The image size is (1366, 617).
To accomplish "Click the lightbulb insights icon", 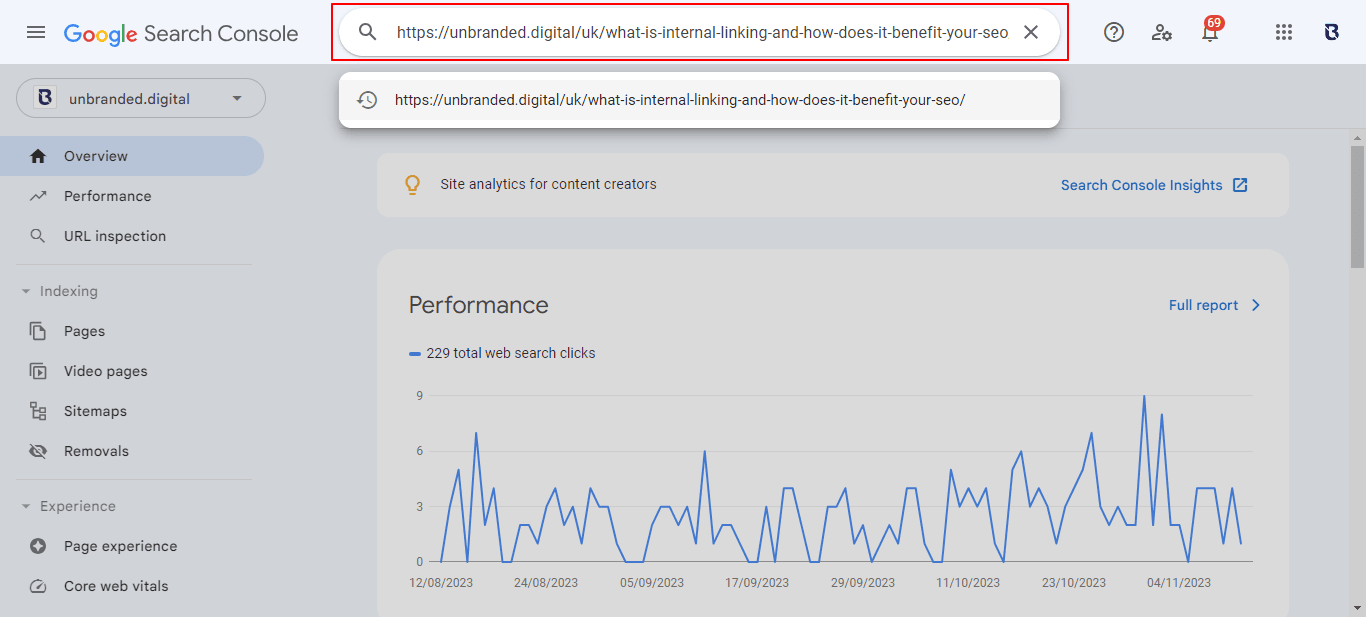I will click(x=411, y=185).
